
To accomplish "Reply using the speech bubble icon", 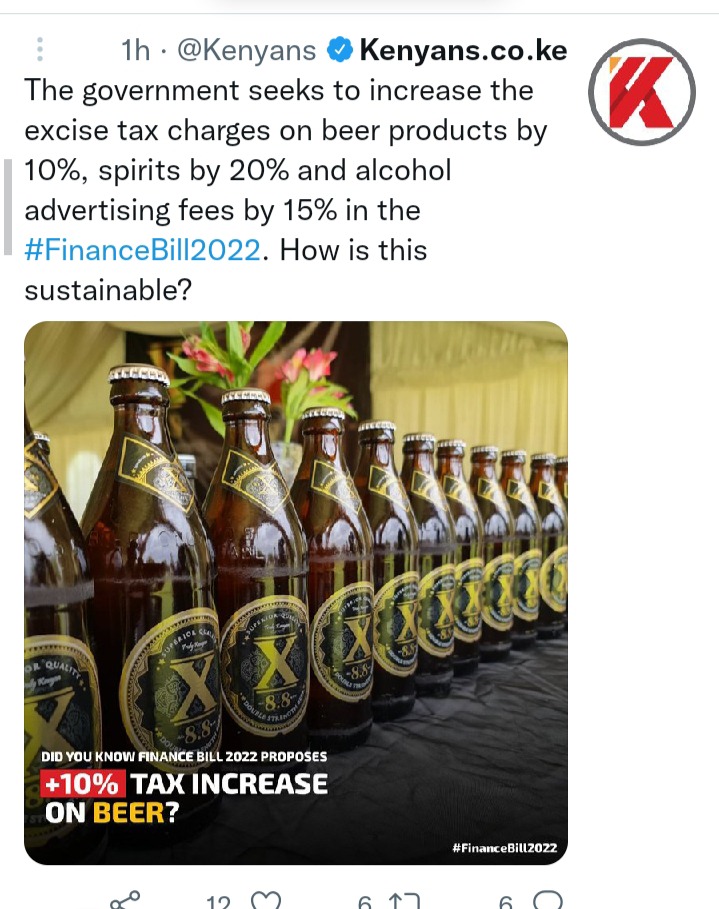I will click(x=547, y=901).
